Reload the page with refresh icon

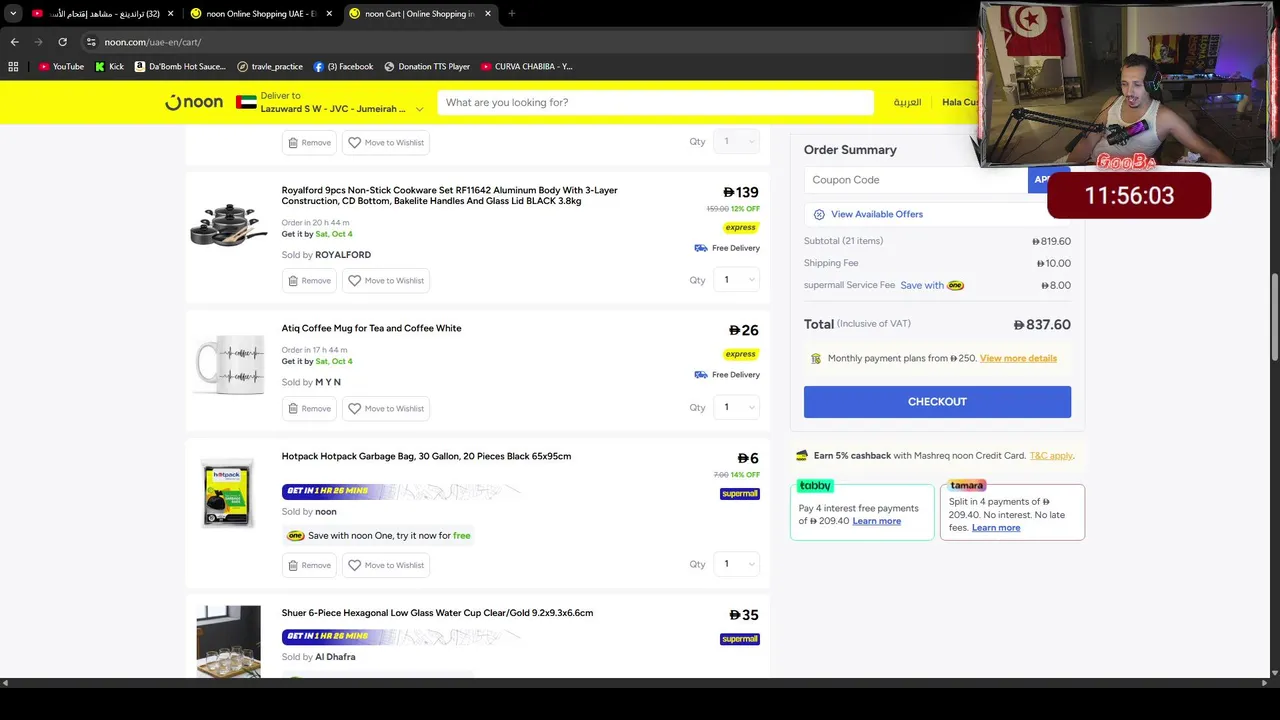click(62, 42)
